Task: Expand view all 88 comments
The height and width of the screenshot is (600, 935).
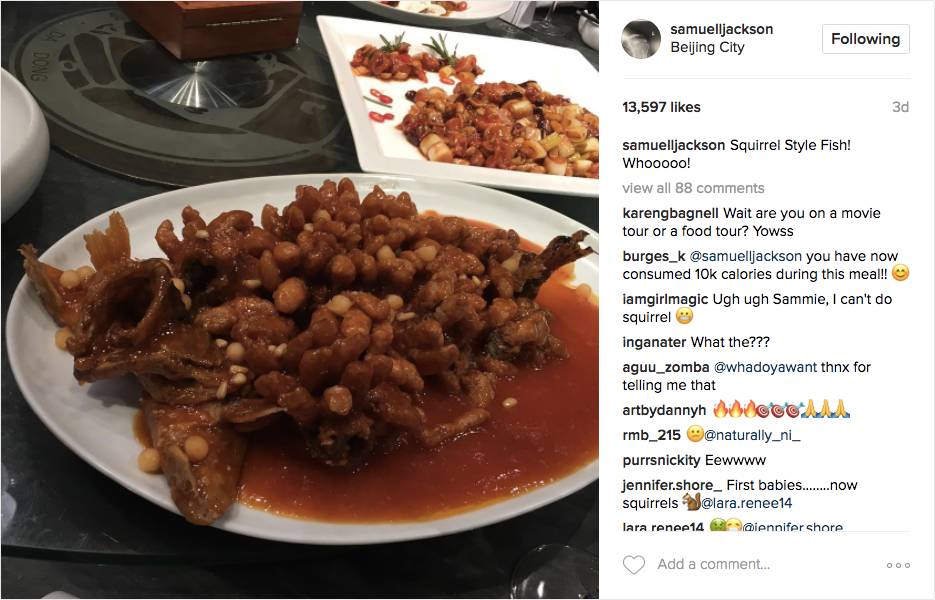Action: coord(693,188)
